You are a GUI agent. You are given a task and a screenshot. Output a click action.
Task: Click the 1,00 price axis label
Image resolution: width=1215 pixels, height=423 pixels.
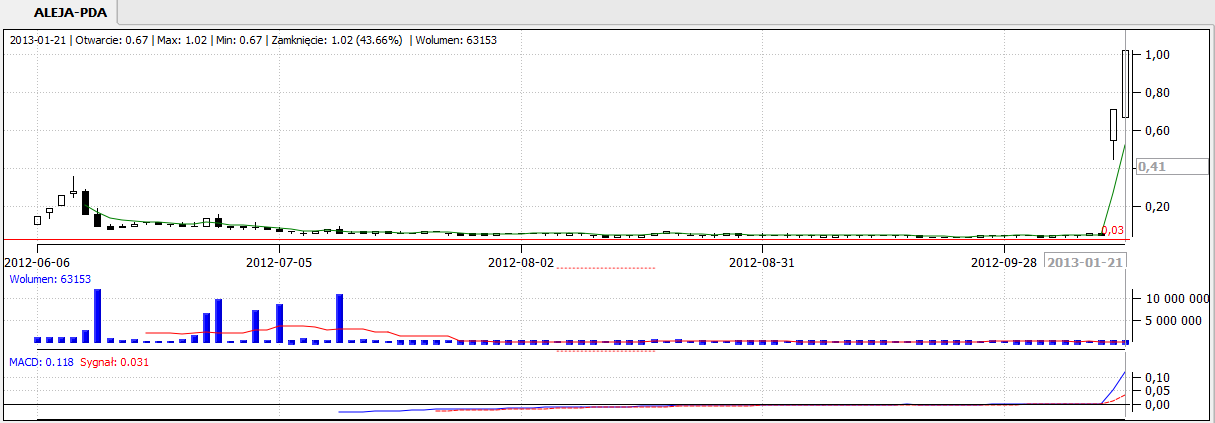(x=1158, y=55)
